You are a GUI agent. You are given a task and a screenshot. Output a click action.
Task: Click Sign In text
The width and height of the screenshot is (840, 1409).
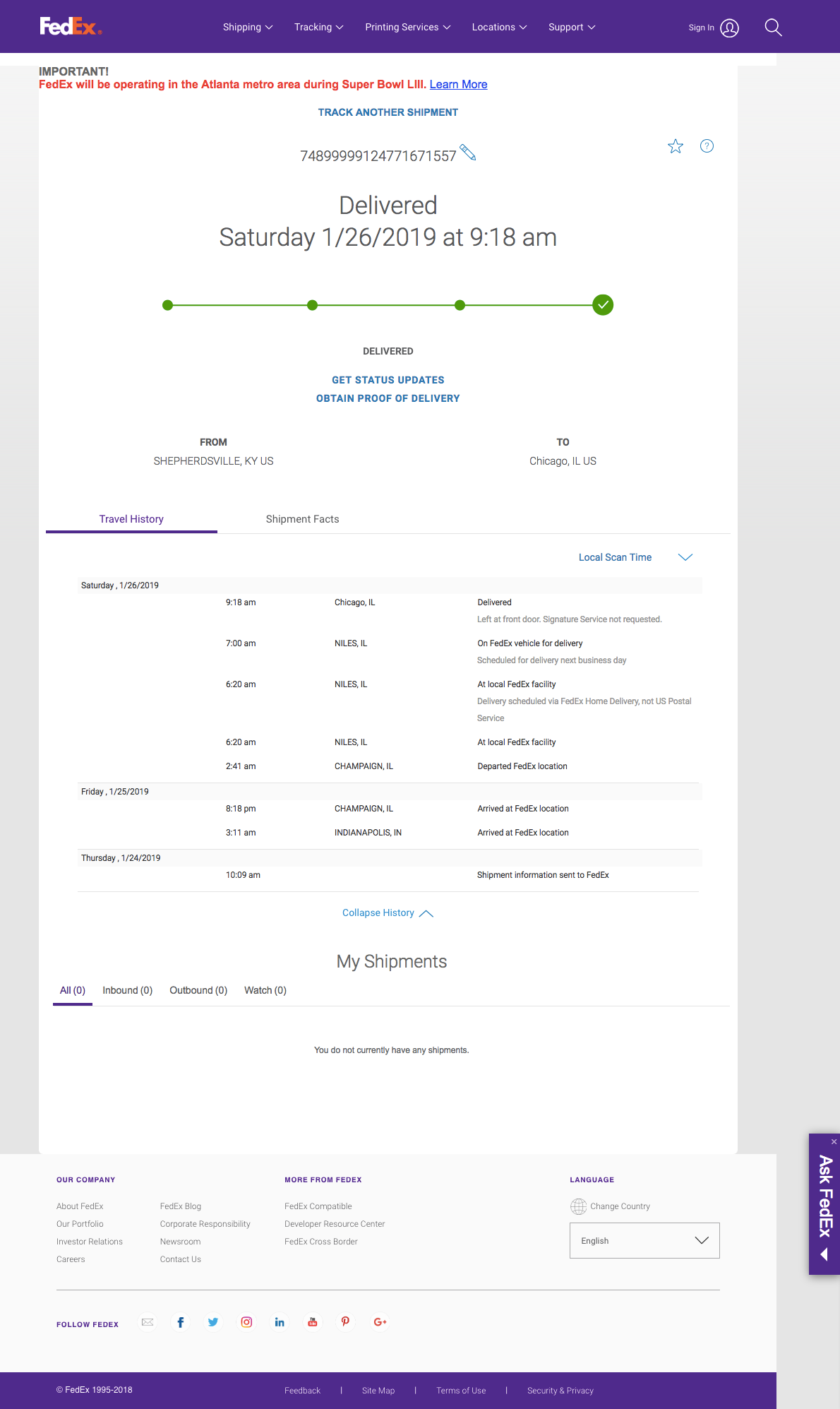(701, 28)
